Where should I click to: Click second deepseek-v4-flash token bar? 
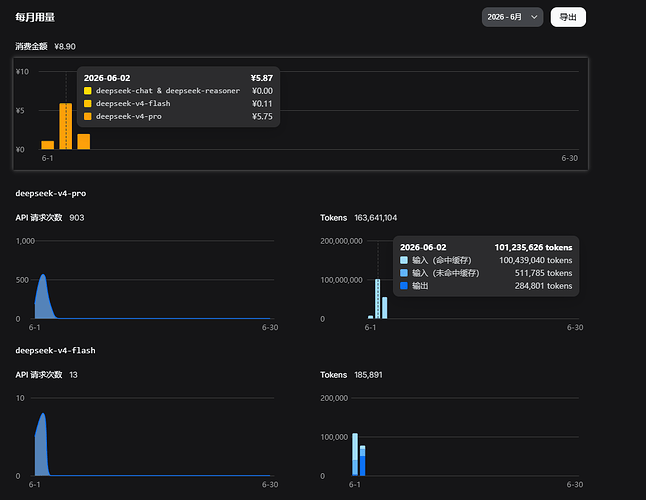363,460
